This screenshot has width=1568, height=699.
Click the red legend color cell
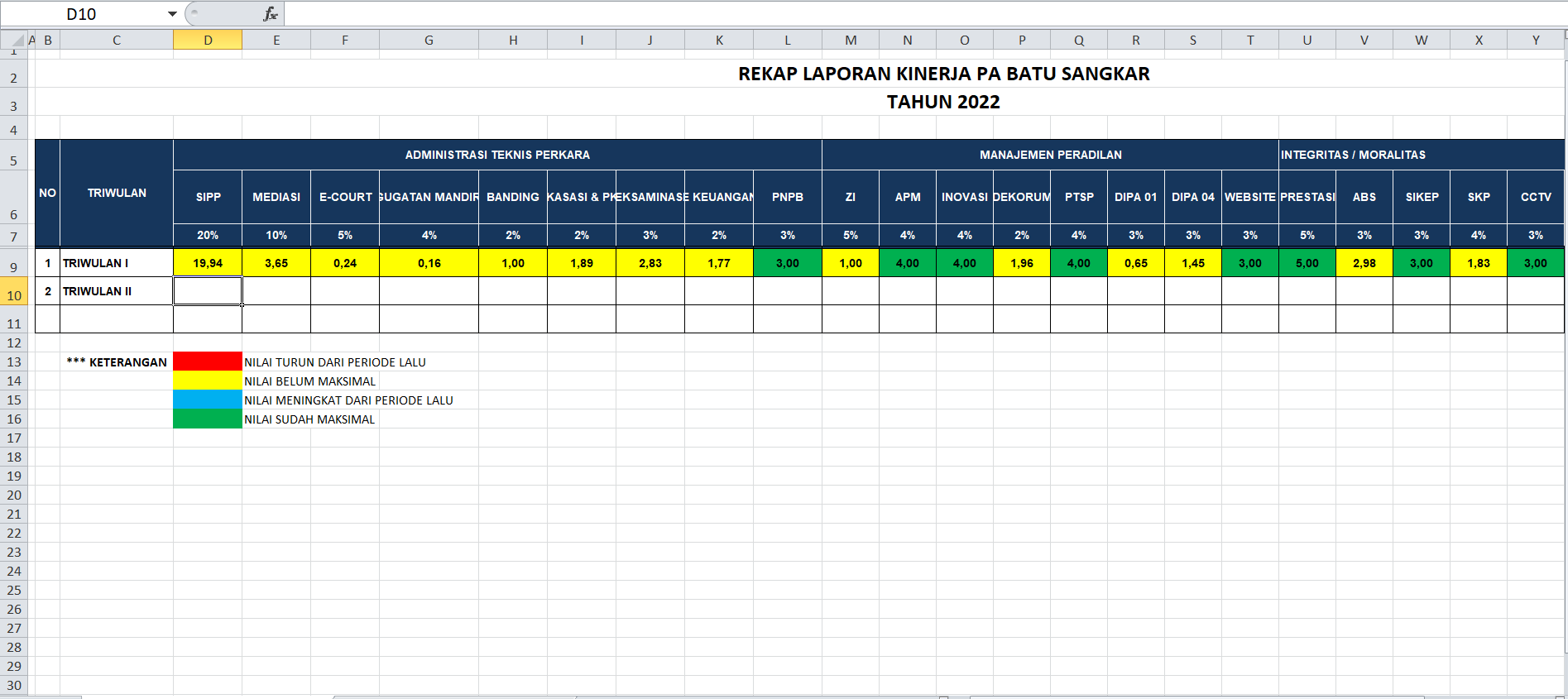pos(208,361)
